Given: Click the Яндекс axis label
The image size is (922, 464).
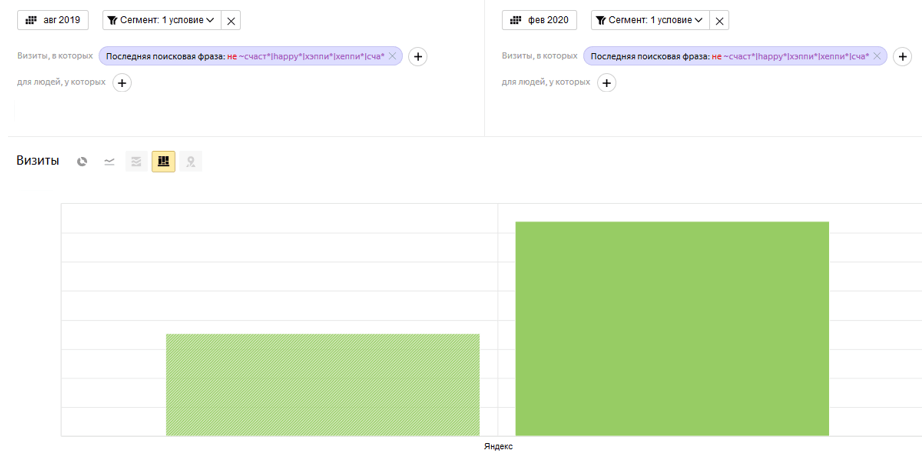Looking at the screenshot, I should [x=498, y=446].
